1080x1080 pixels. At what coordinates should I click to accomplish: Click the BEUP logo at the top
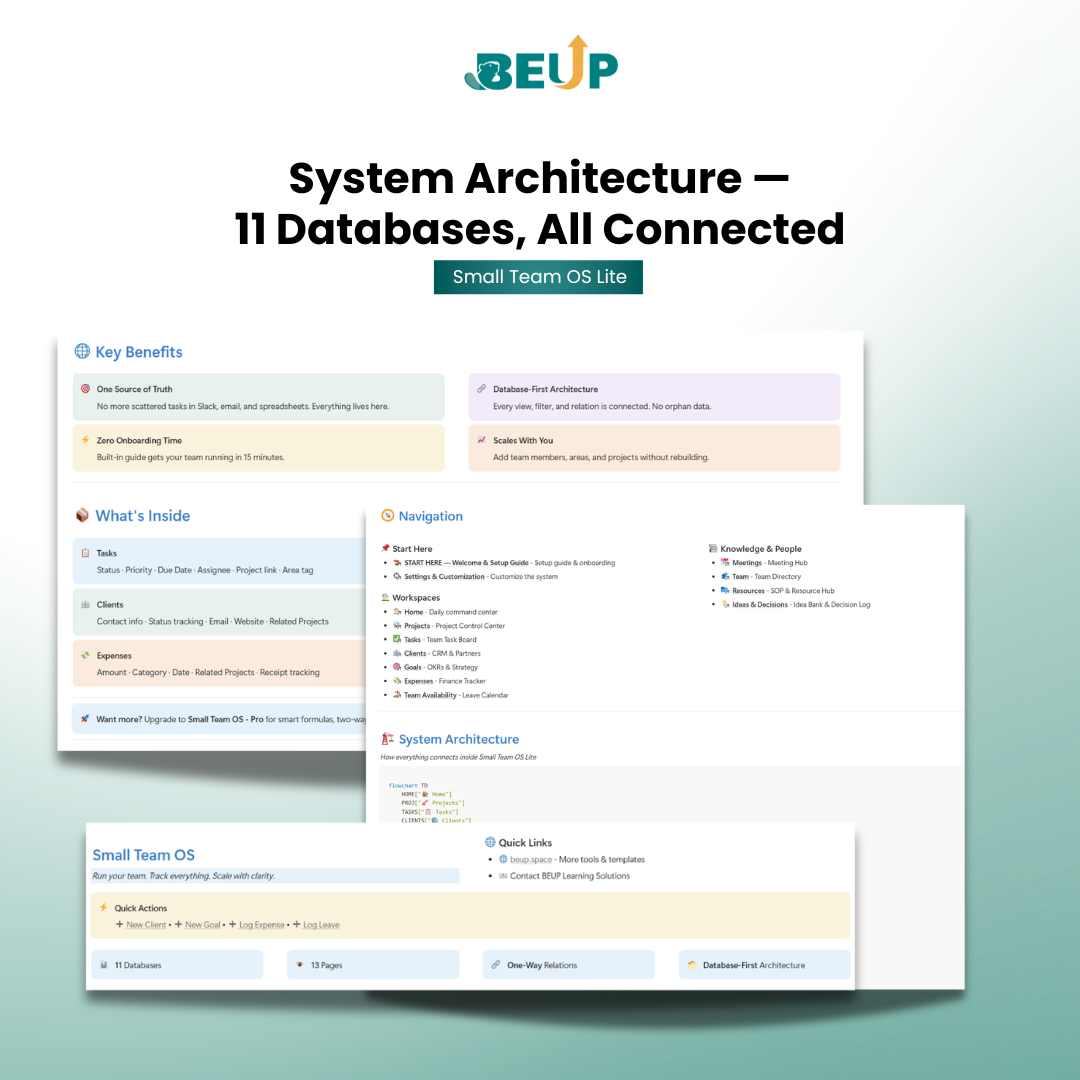coord(541,63)
